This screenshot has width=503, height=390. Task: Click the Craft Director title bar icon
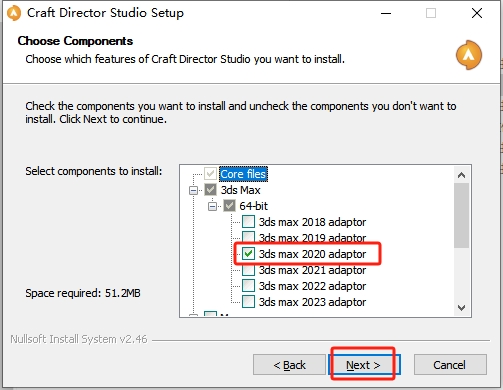(14, 13)
